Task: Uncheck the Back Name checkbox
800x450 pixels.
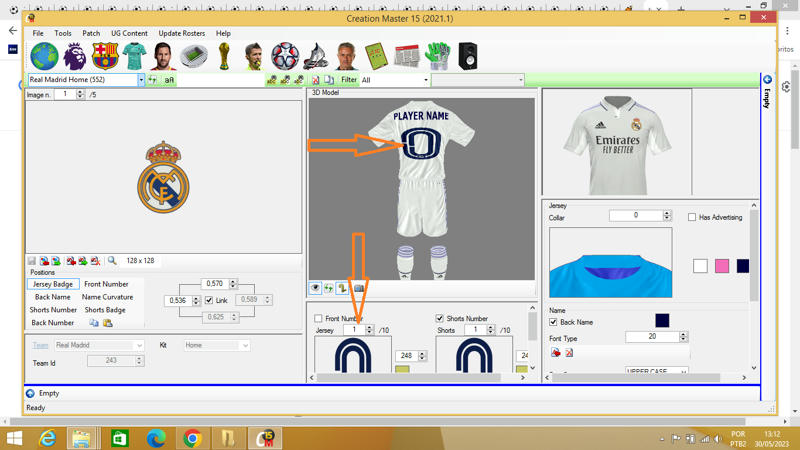Action: (x=553, y=322)
